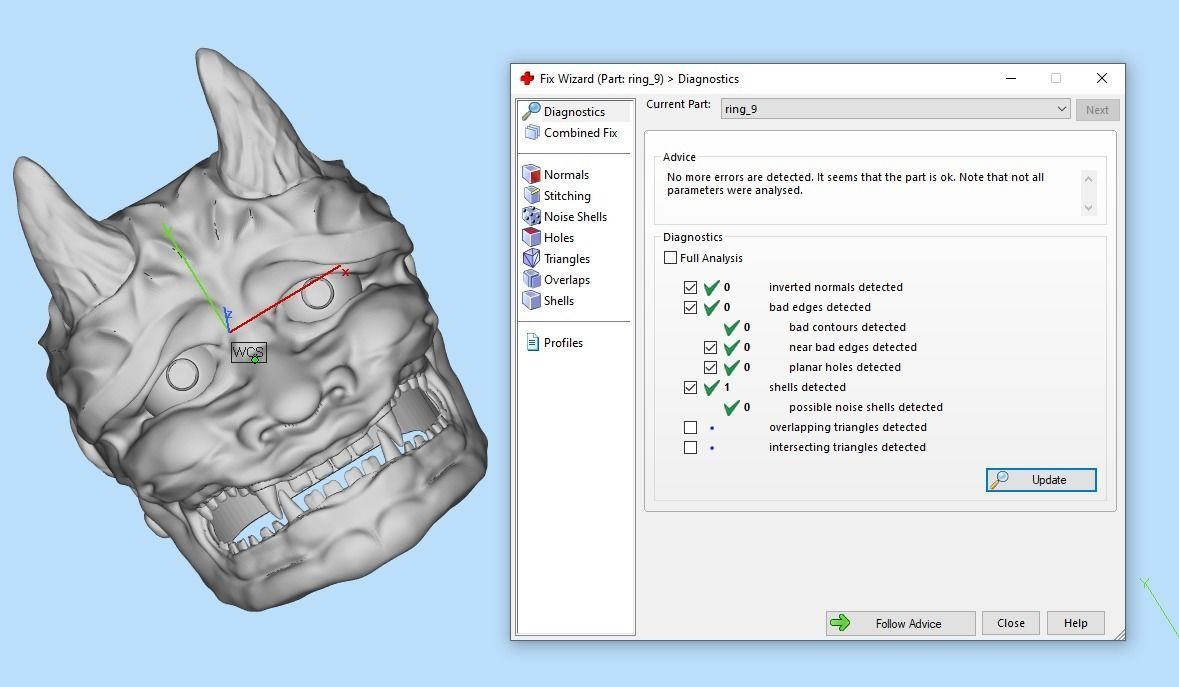Enable overlapping triangles detected checkbox
This screenshot has height=687, width=1179.
tap(690, 427)
